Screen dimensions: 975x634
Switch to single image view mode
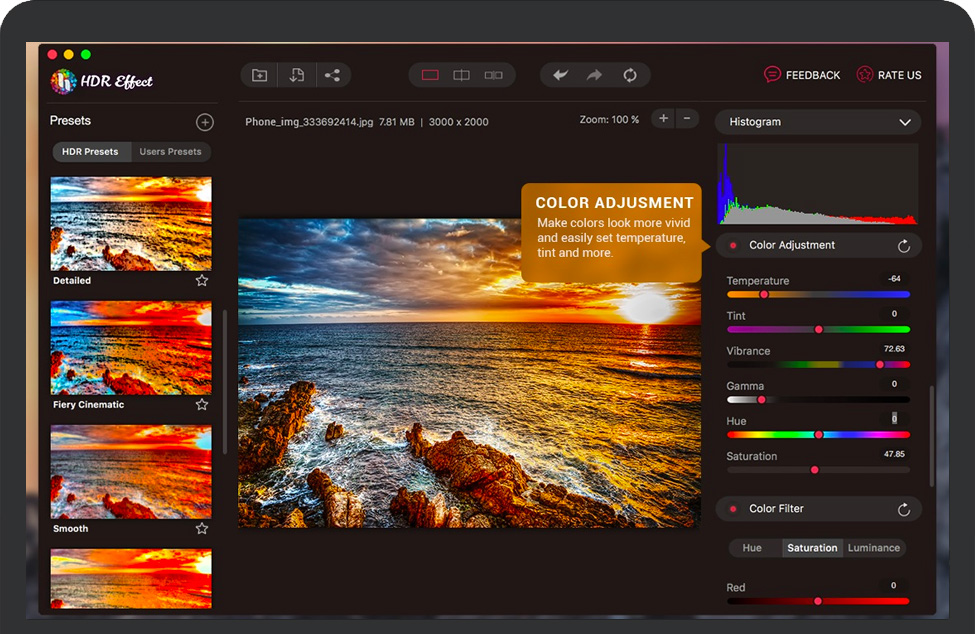(x=430, y=75)
